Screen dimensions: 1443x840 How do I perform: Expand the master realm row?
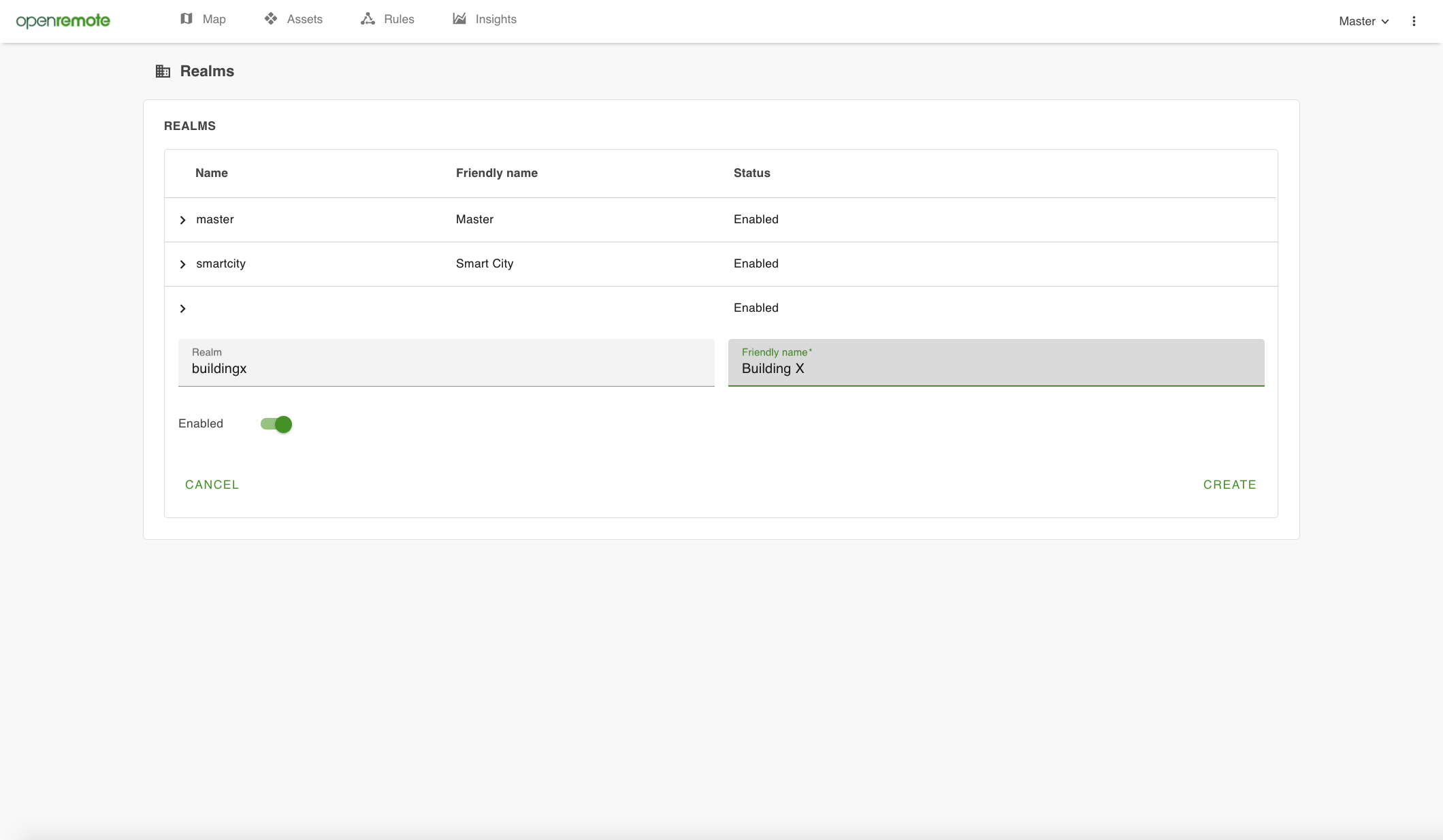tap(182, 220)
